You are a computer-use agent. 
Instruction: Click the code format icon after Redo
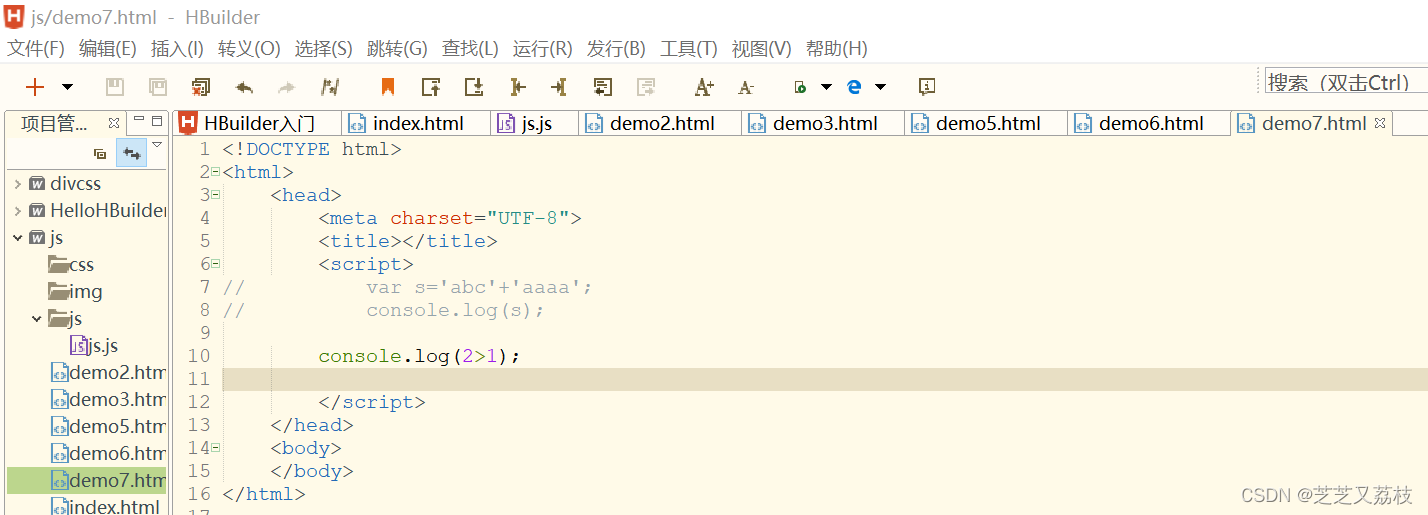(330, 87)
